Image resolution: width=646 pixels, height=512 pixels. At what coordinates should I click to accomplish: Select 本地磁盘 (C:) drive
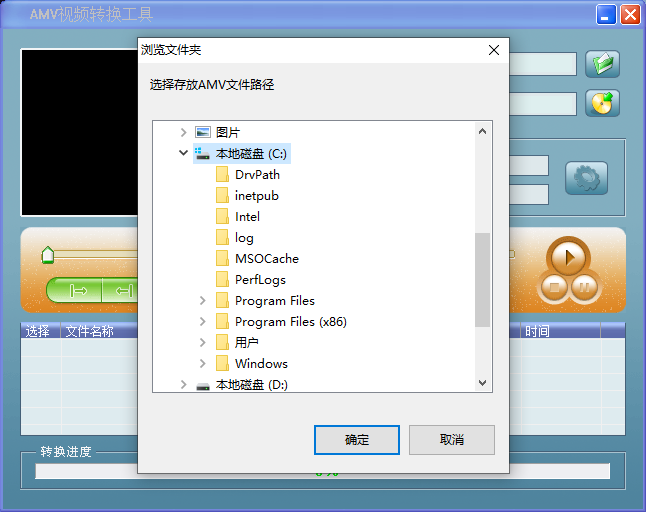(x=242, y=154)
